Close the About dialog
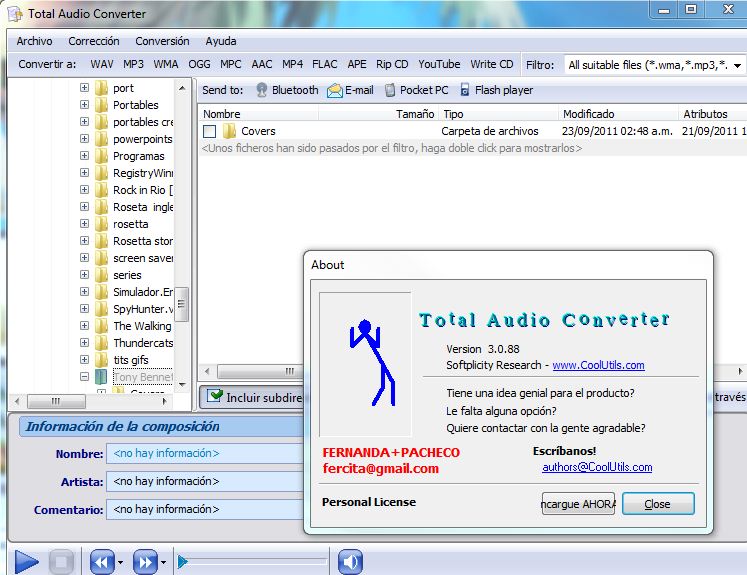This screenshot has height=575, width=747. pos(658,504)
